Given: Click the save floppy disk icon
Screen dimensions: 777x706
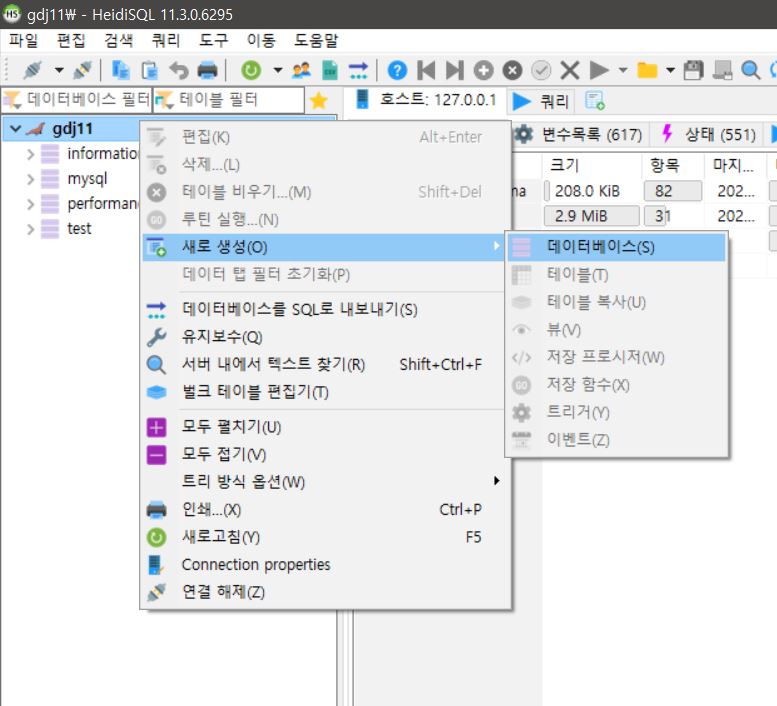Looking at the screenshot, I should click(694, 70).
